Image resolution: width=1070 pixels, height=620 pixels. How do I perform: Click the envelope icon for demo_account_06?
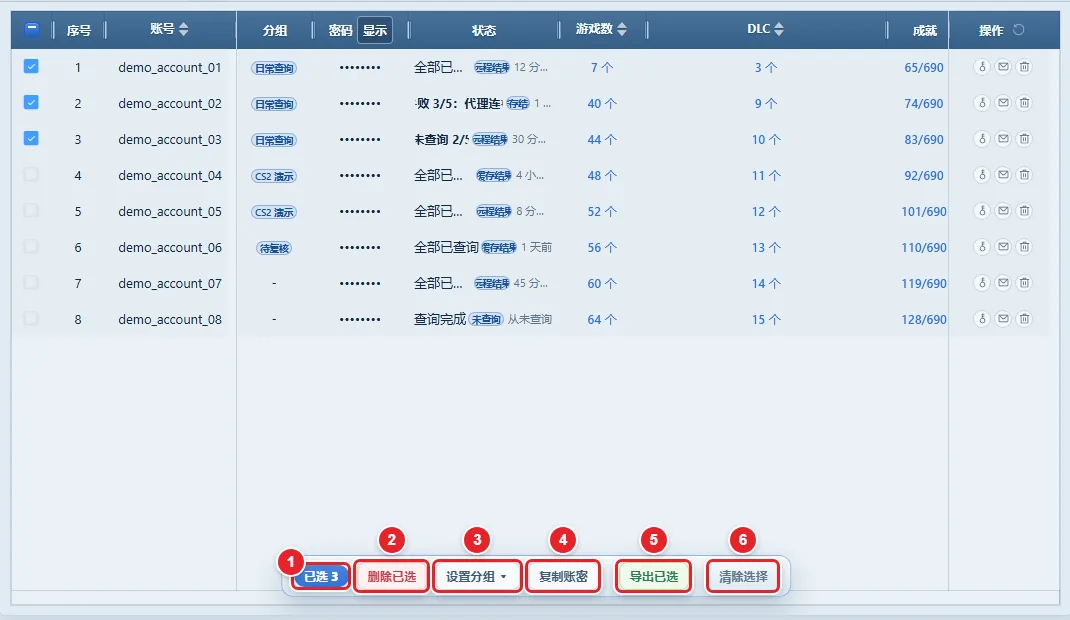tap(1003, 247)
